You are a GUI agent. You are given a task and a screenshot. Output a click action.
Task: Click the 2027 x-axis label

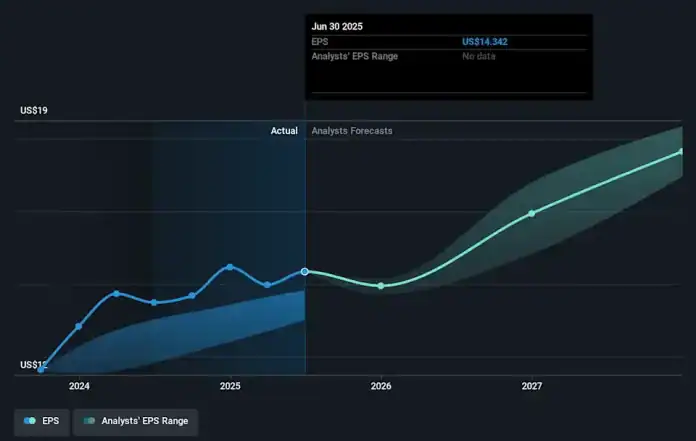tap(532, 386)
